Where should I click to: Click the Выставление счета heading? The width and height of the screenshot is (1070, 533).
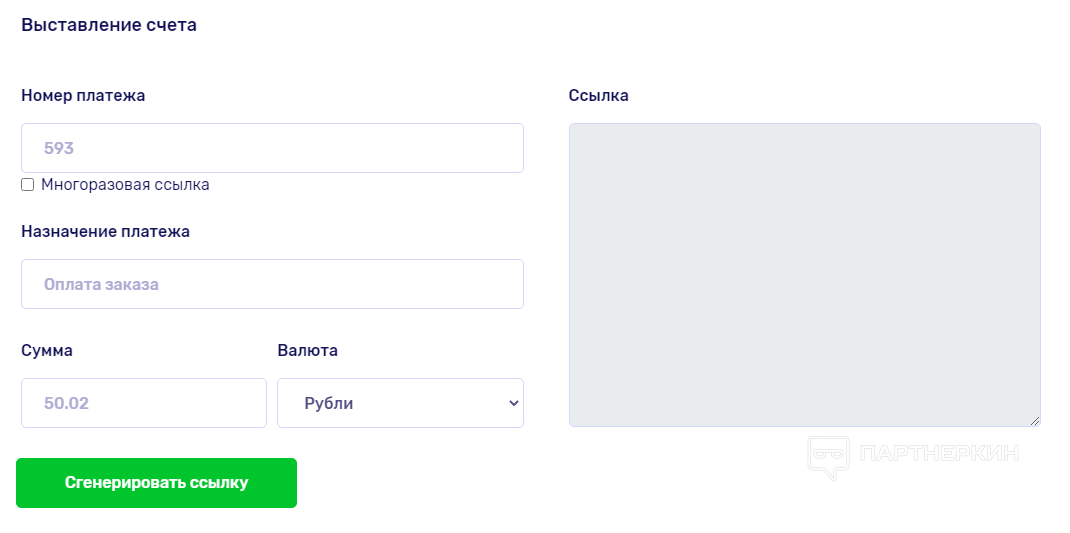[x=109, y=25]
